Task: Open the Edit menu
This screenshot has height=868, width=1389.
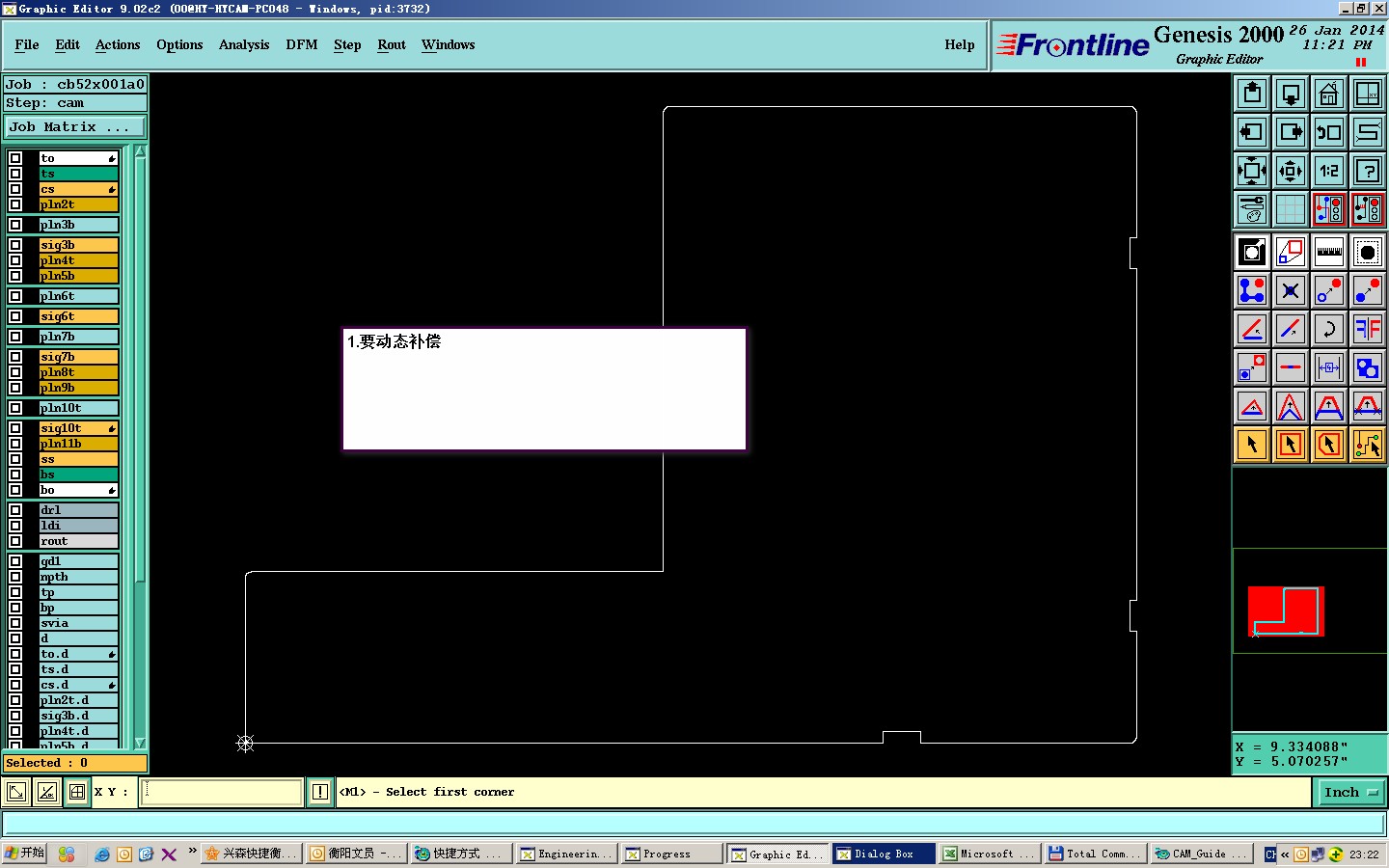Action: [68, 44]
